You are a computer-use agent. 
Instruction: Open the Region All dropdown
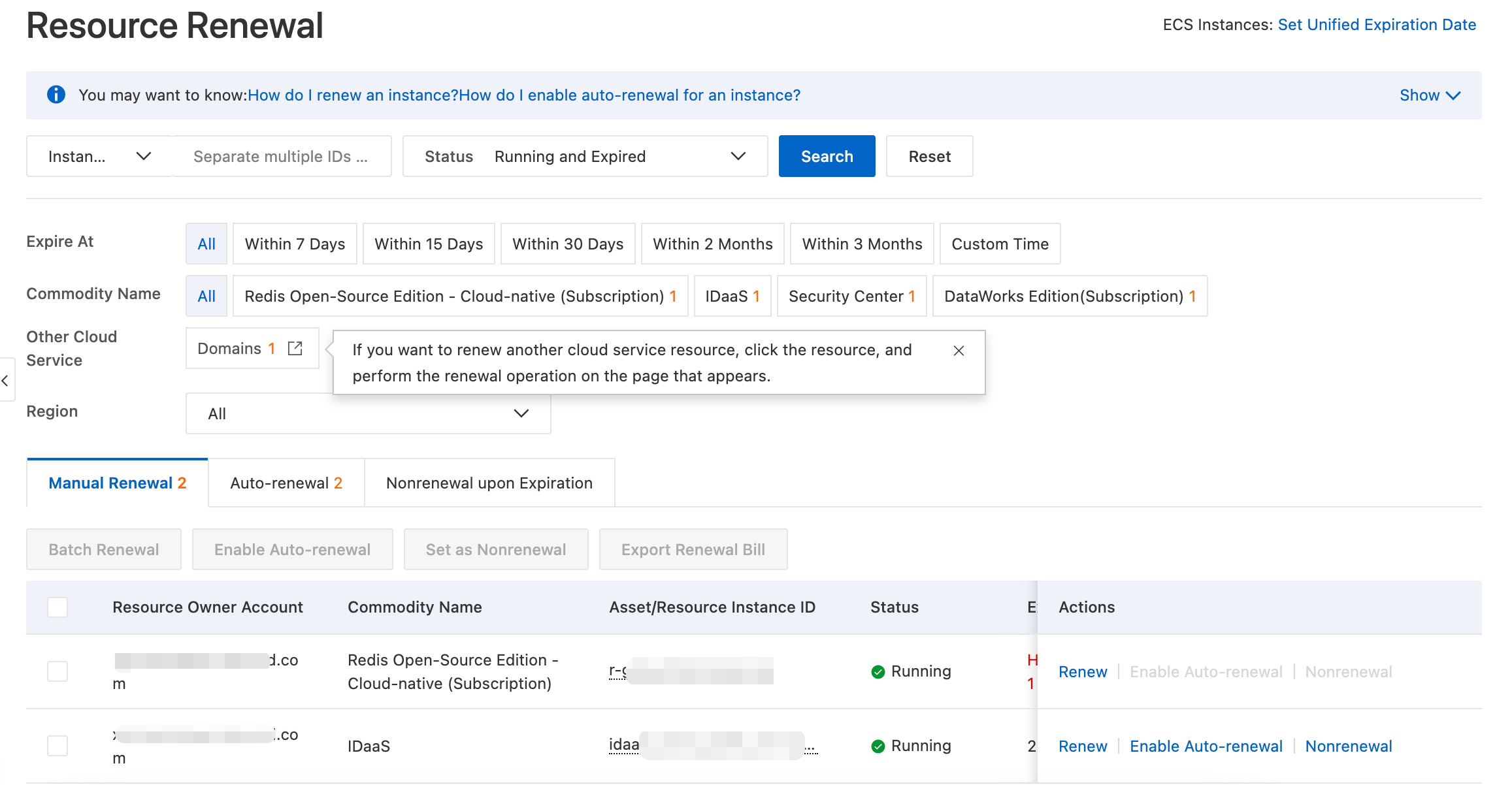tap(368, 413)
